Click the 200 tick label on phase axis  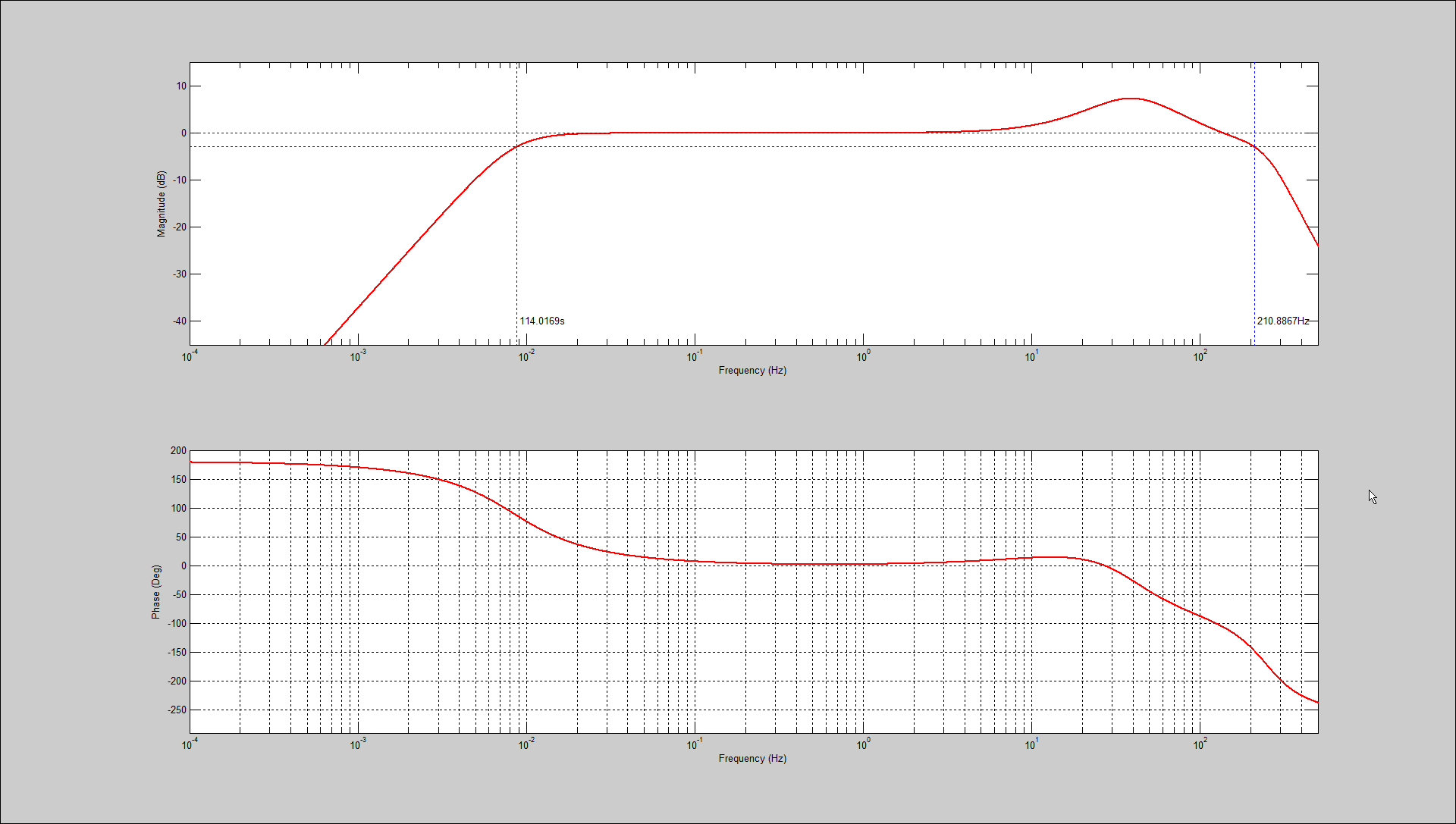[x=178, y=451]
